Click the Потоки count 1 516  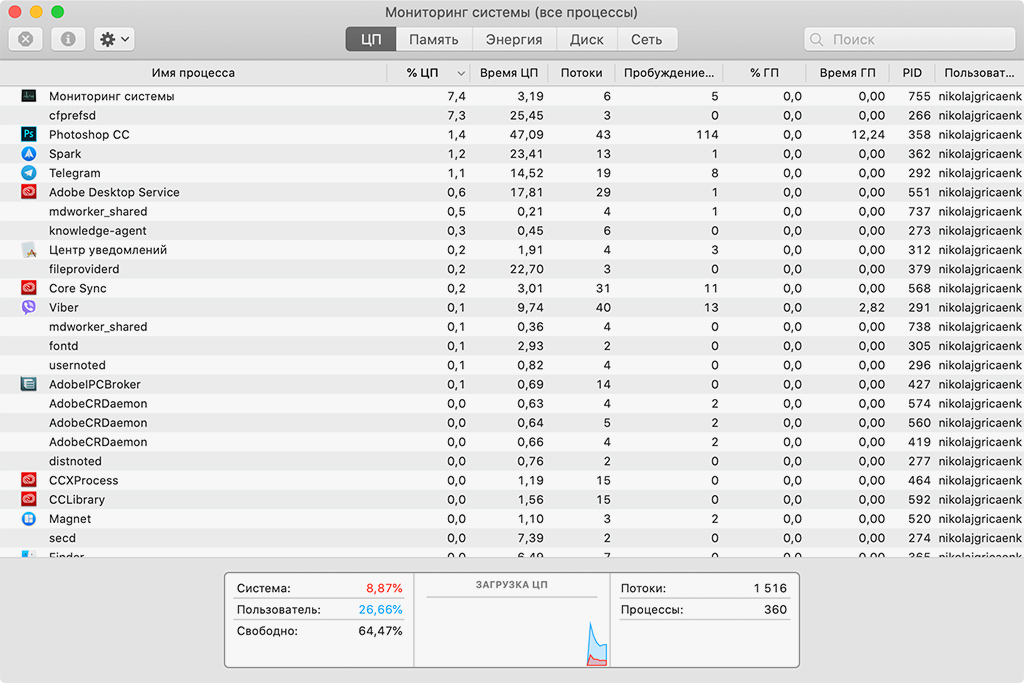click(x=770, y=588)
